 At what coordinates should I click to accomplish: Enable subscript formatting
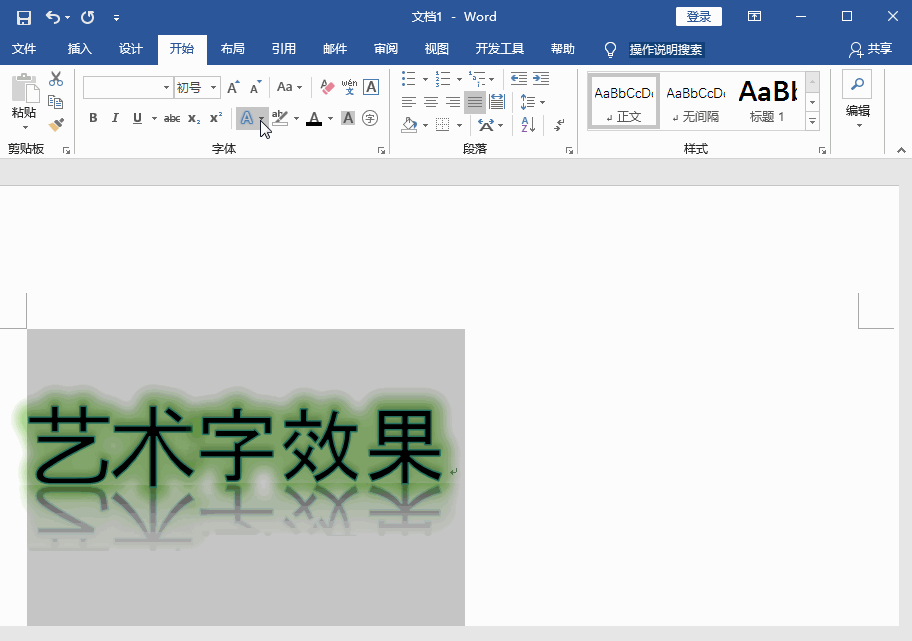pyautogui.click(x=195, y=117)
